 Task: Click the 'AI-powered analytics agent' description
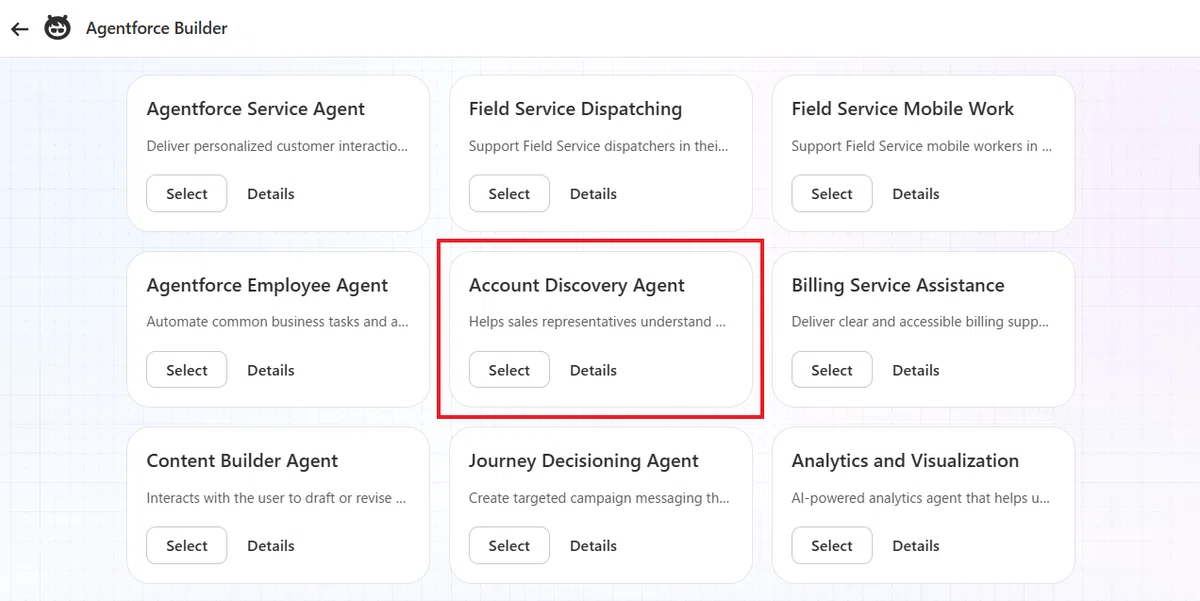point(920,498)
